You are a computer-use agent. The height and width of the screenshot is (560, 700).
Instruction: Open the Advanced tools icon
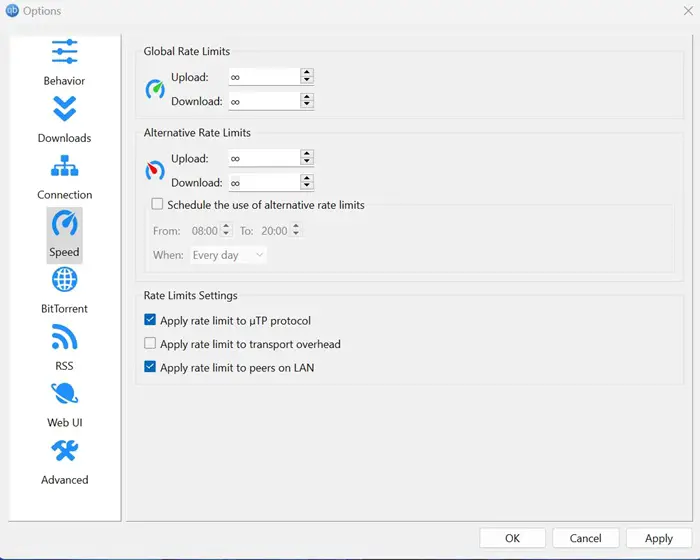(x=65, y=451)
